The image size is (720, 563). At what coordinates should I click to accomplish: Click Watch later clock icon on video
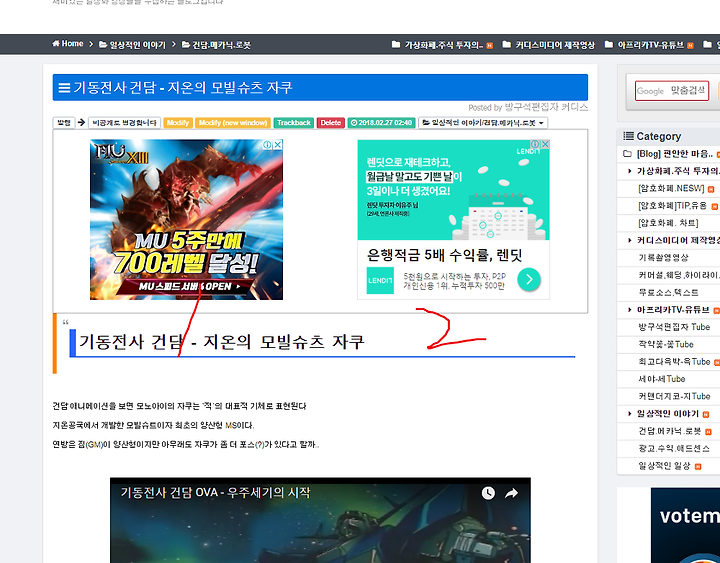coord(488,493)
